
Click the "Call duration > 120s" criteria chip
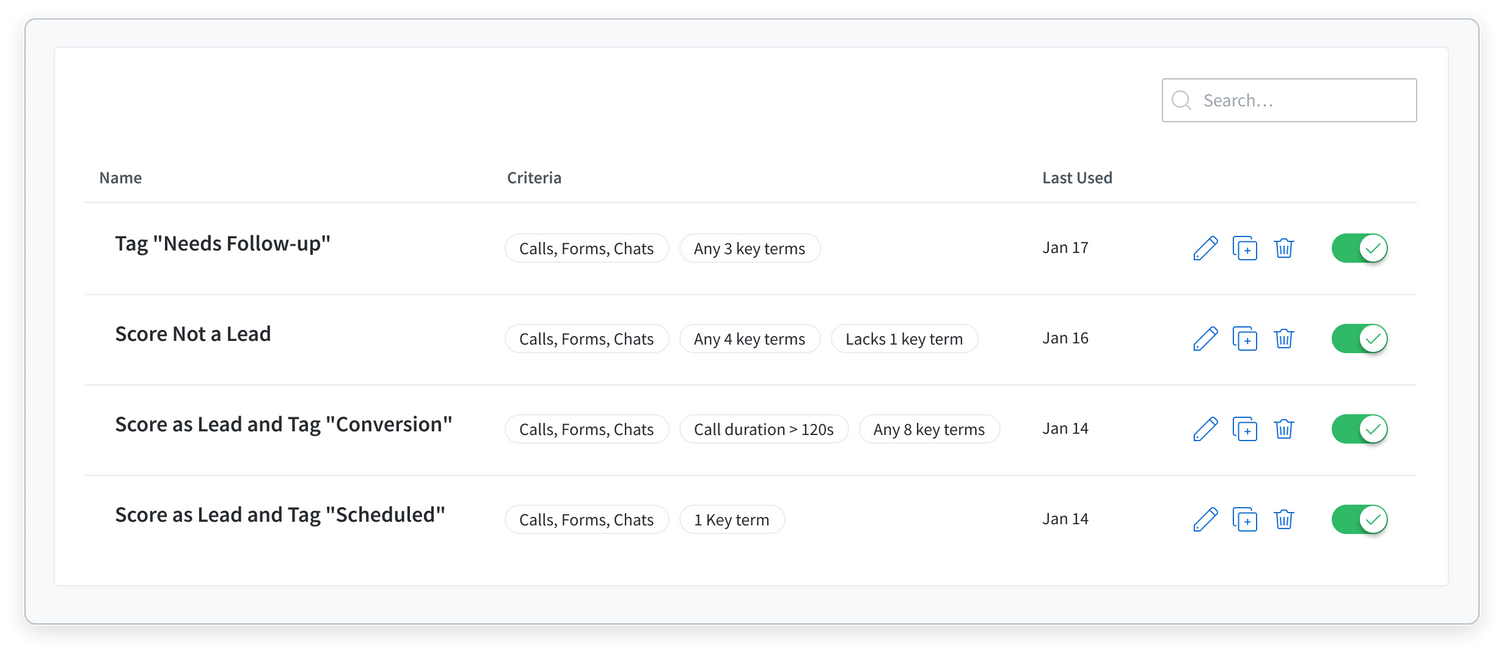[x=763, y=429]
